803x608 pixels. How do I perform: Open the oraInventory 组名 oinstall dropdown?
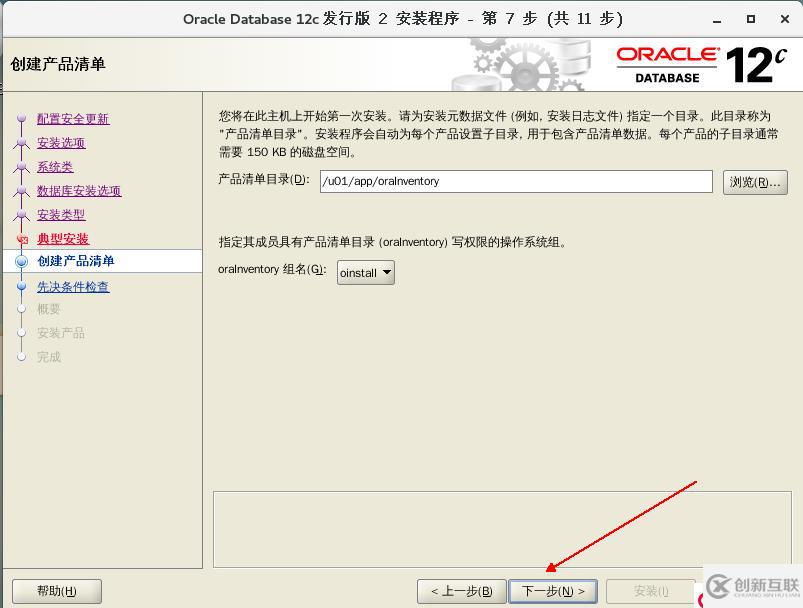coord(366,272)
